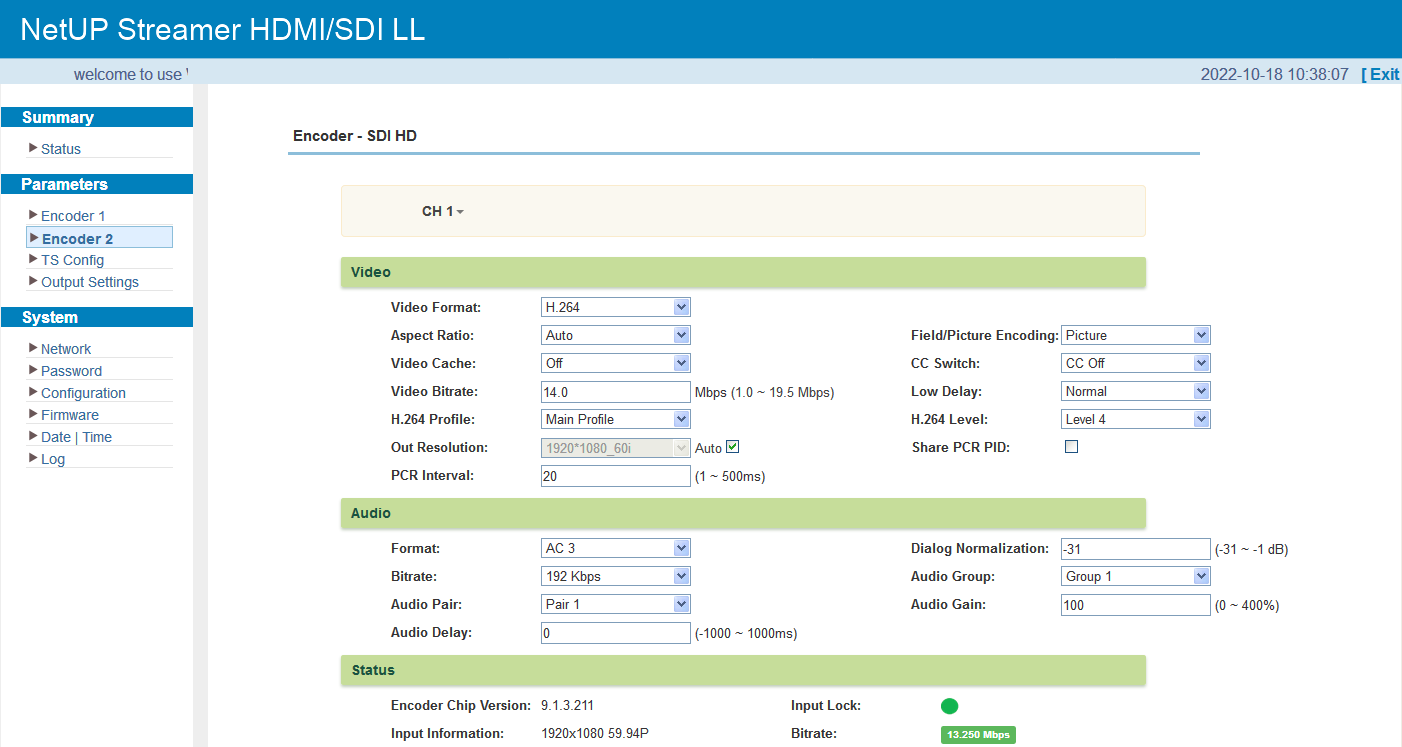Open H.264 Profile dropdown
The height and width of the screenshot is (747, 1402).
point(616,419)
